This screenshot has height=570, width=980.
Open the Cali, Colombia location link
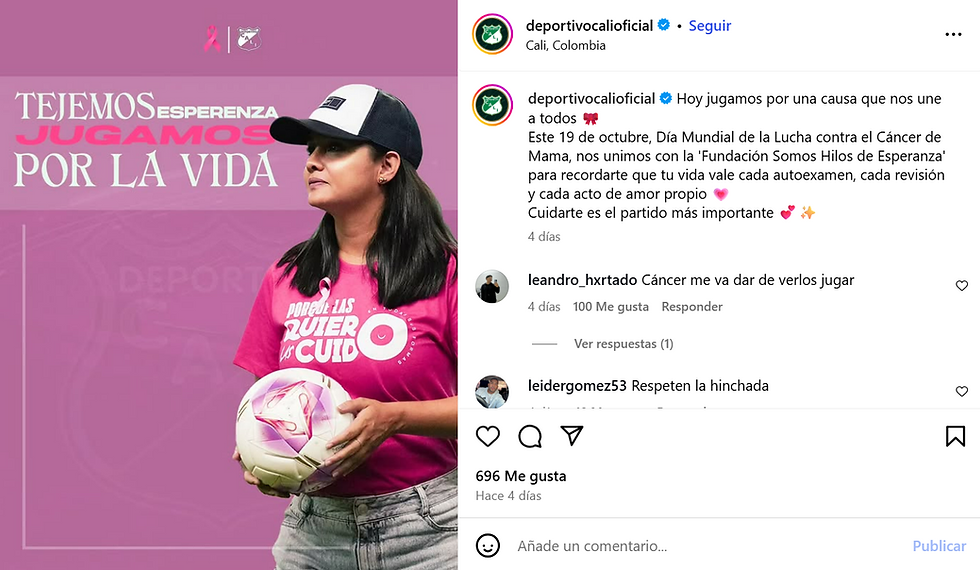pos(566,46)
